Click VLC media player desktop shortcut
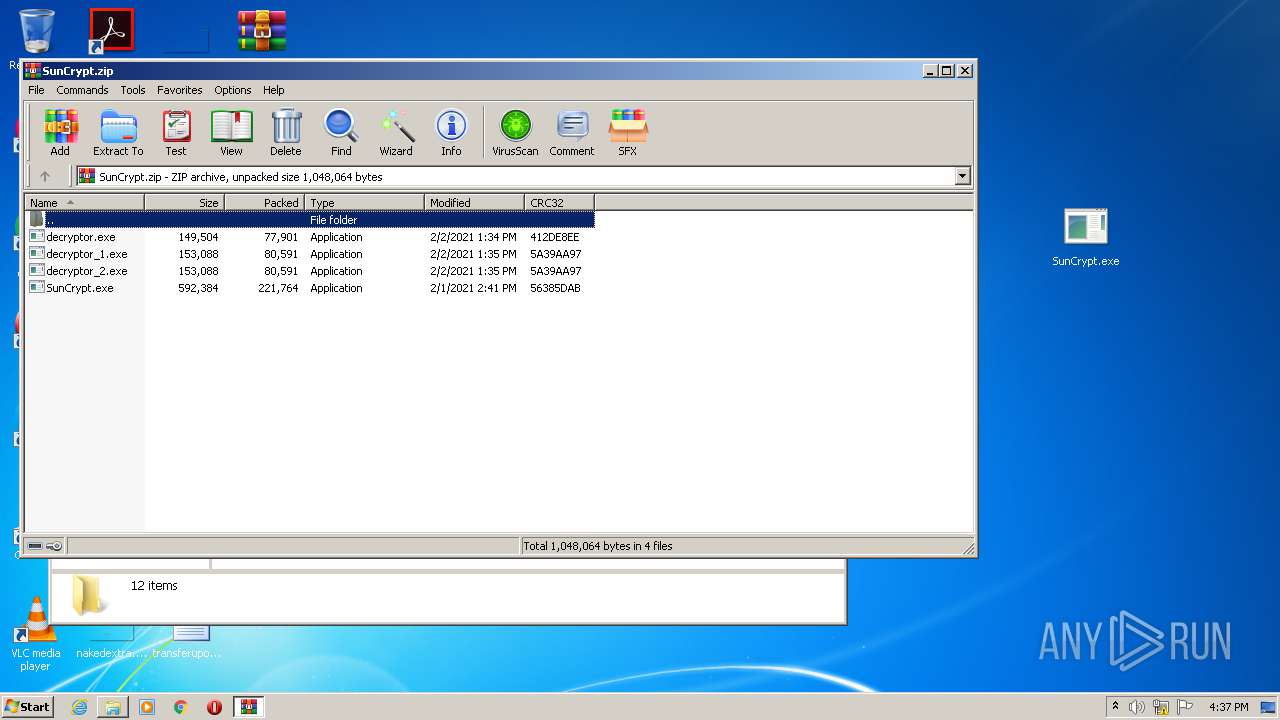The image size is (1280, 720). coord(35,633)
